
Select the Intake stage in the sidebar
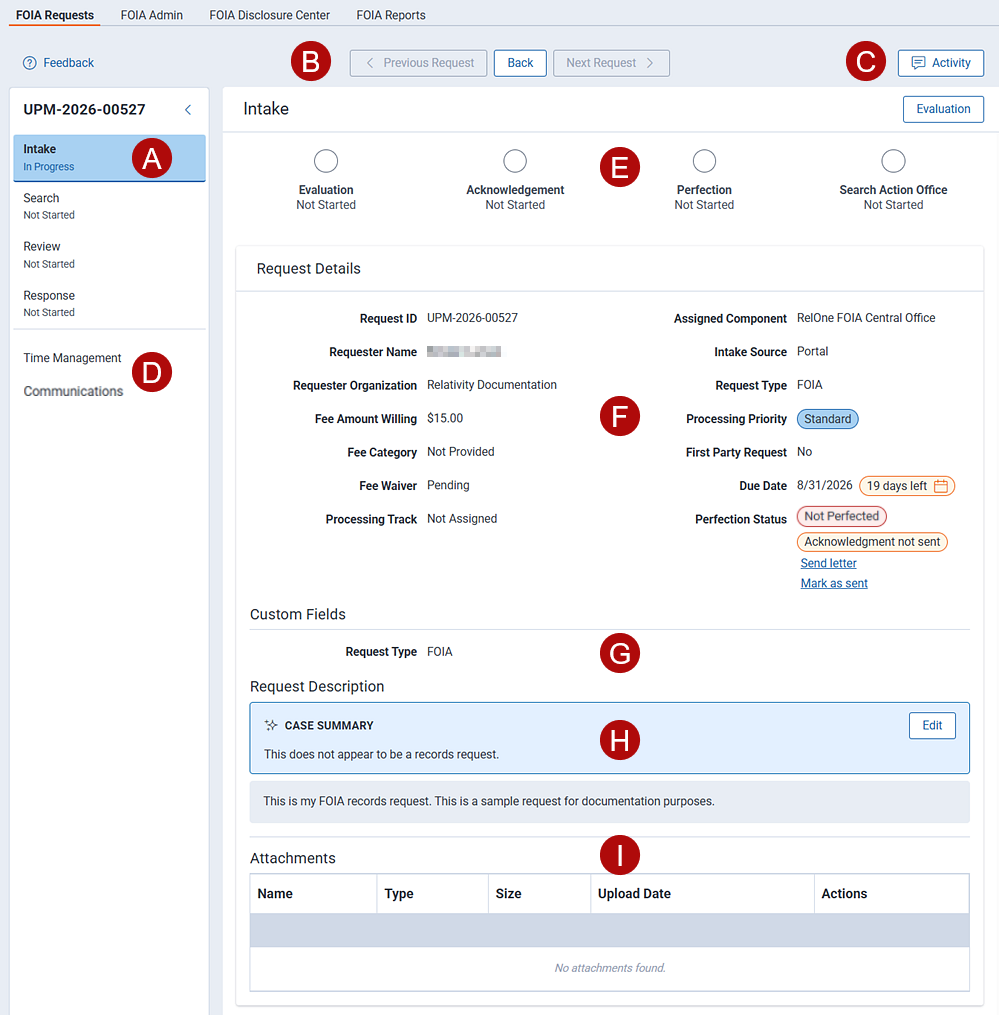point(109,158)
